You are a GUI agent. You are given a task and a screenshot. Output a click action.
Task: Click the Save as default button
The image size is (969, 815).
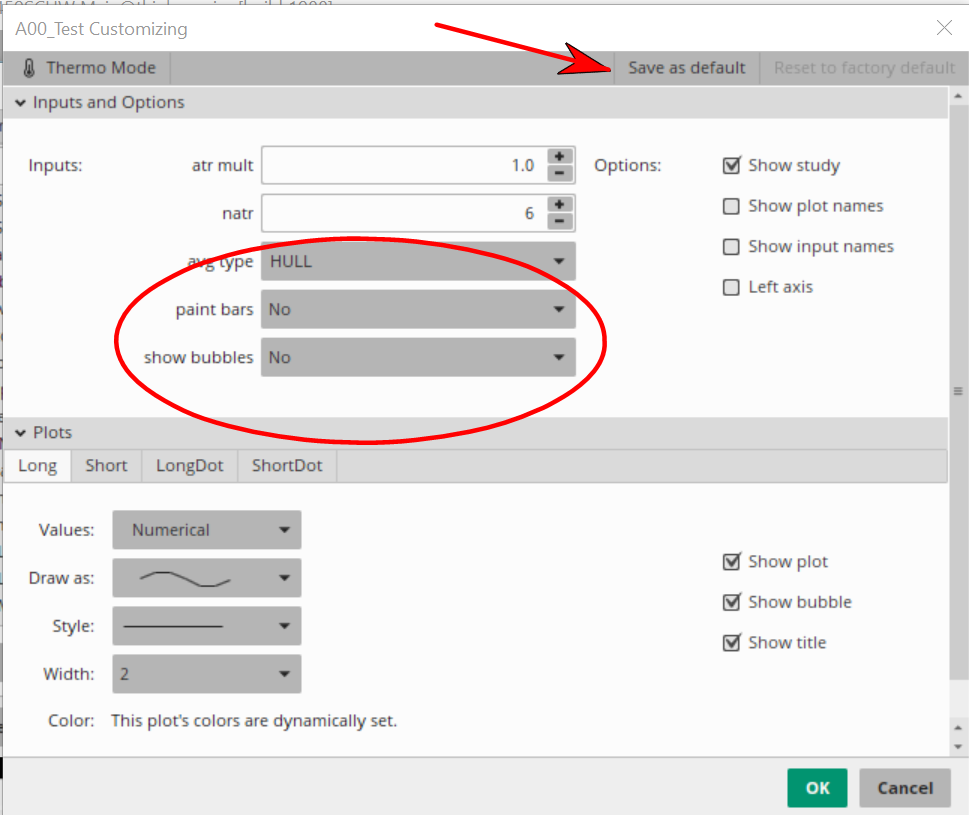click(686, 68)
